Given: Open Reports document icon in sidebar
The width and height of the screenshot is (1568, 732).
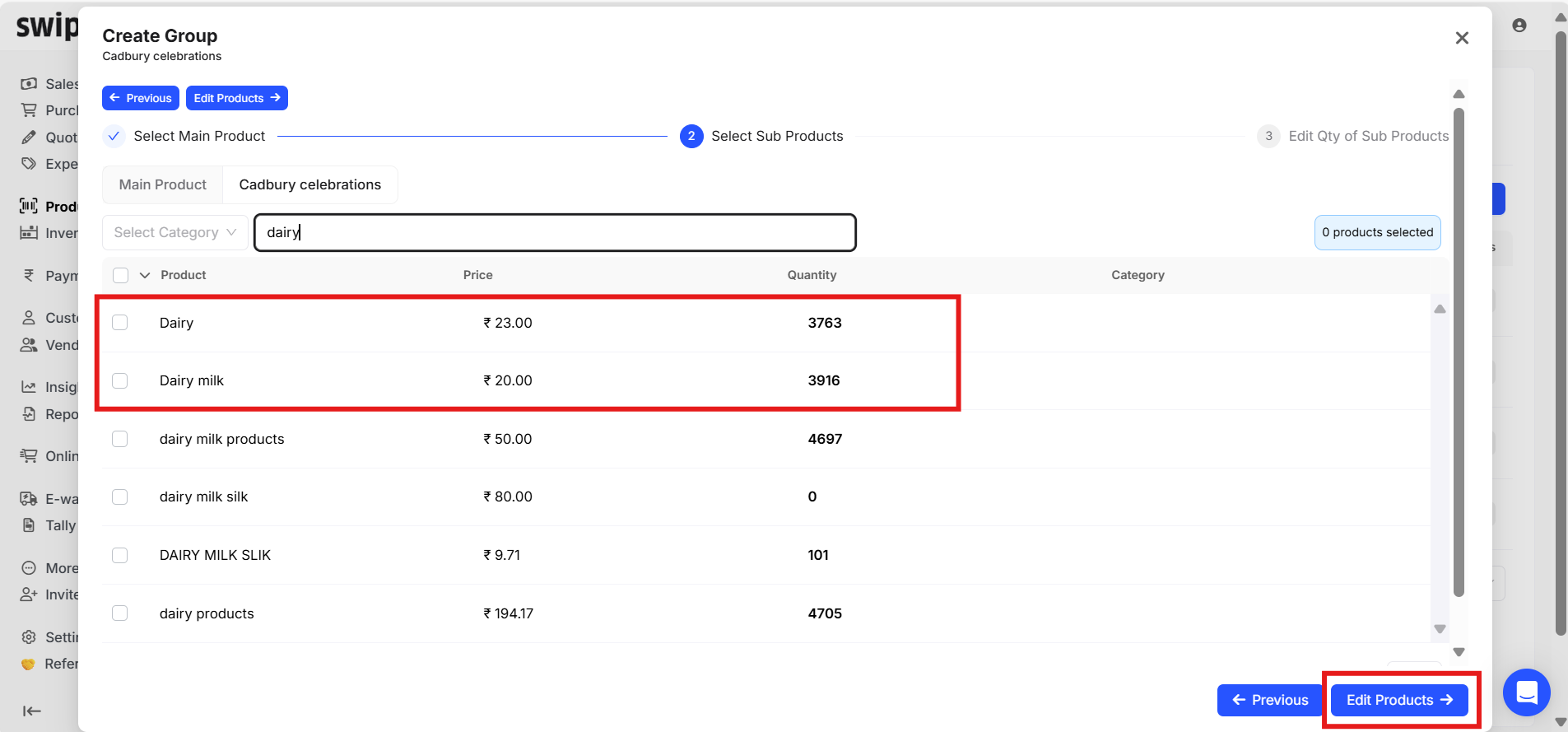Looking at the screenshot, I should [29, 414].
